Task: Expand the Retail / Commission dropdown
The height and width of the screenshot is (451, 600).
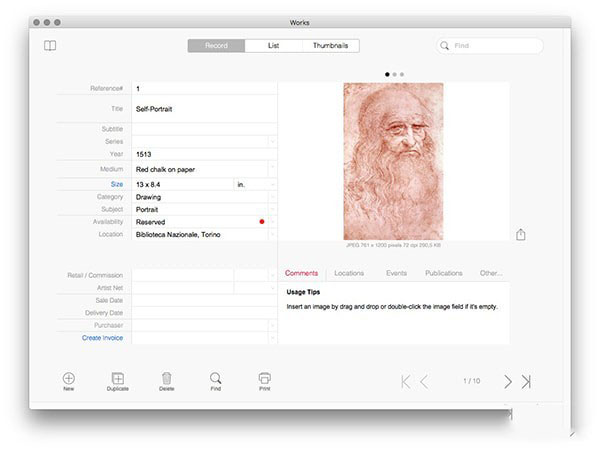Action: pos(272,275)
